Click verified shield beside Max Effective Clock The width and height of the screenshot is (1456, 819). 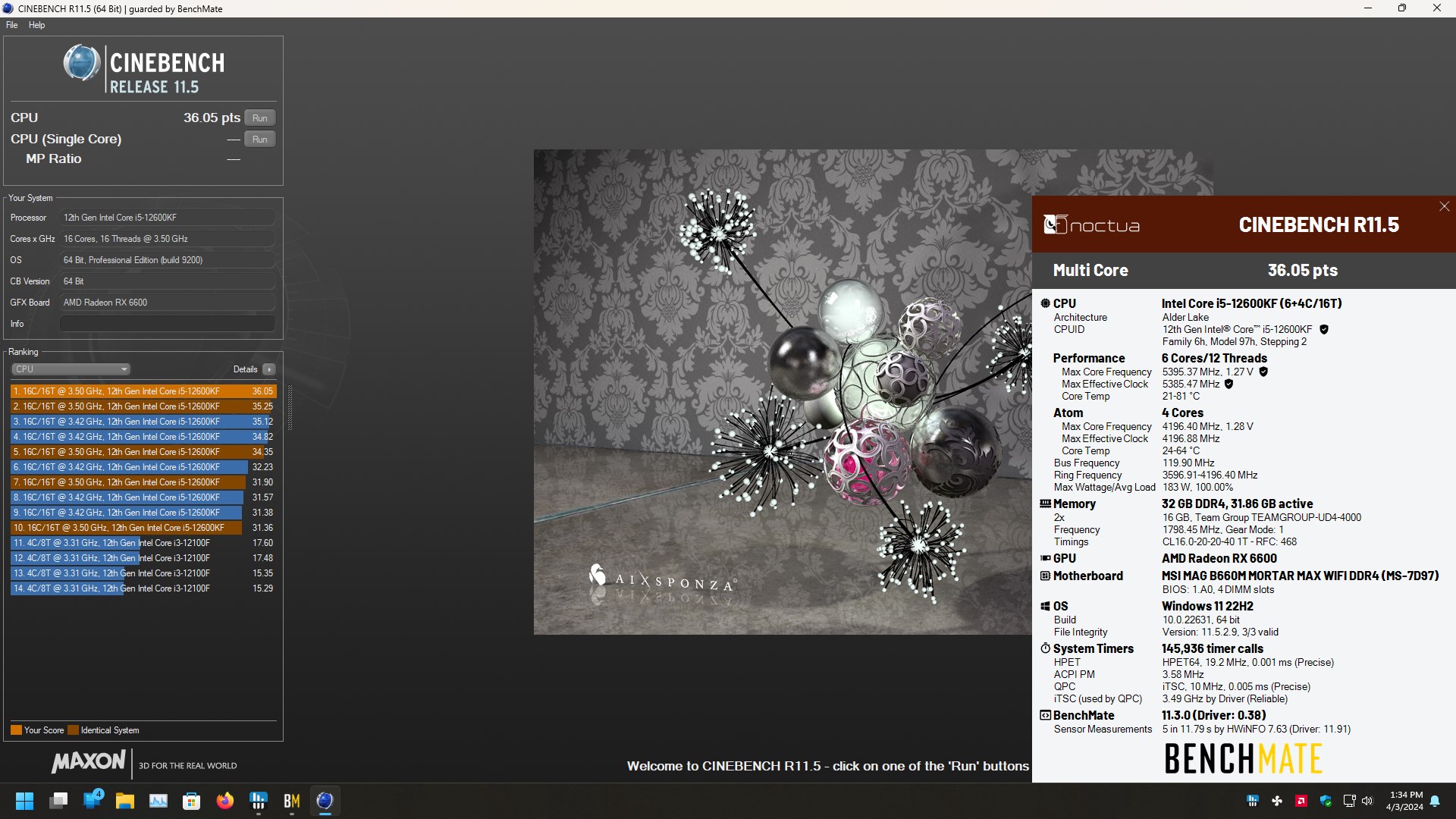coord(1228,384)
